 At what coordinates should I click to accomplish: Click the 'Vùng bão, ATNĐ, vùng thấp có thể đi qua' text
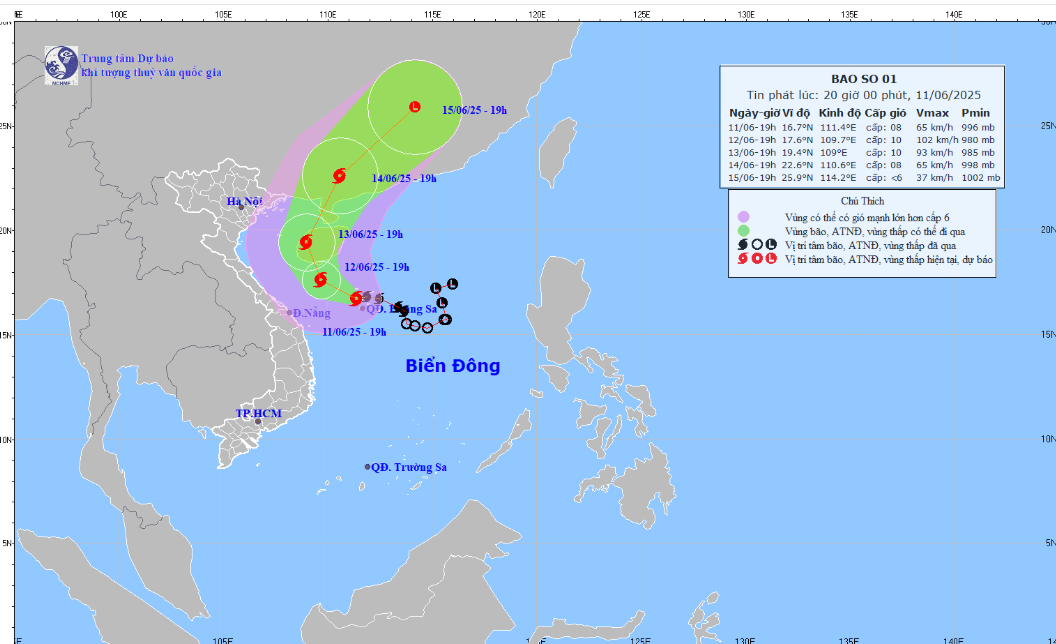click(875, 231)
